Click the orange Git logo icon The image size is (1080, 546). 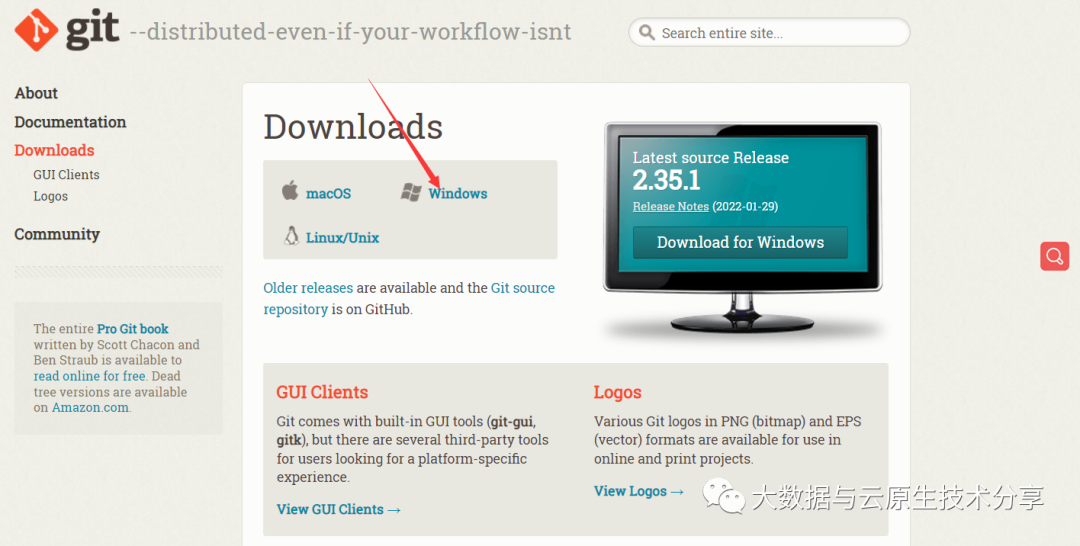(37, 30)
